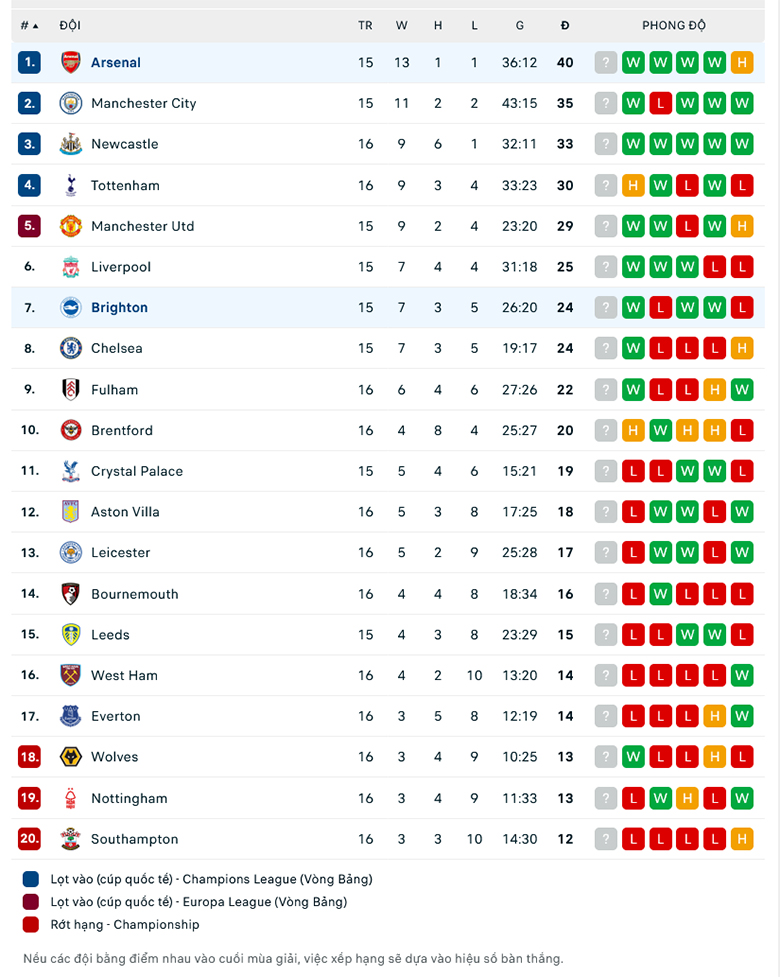Click the Liverpool club crest icon
Screen dimensions: 780x977
(70, 267)
